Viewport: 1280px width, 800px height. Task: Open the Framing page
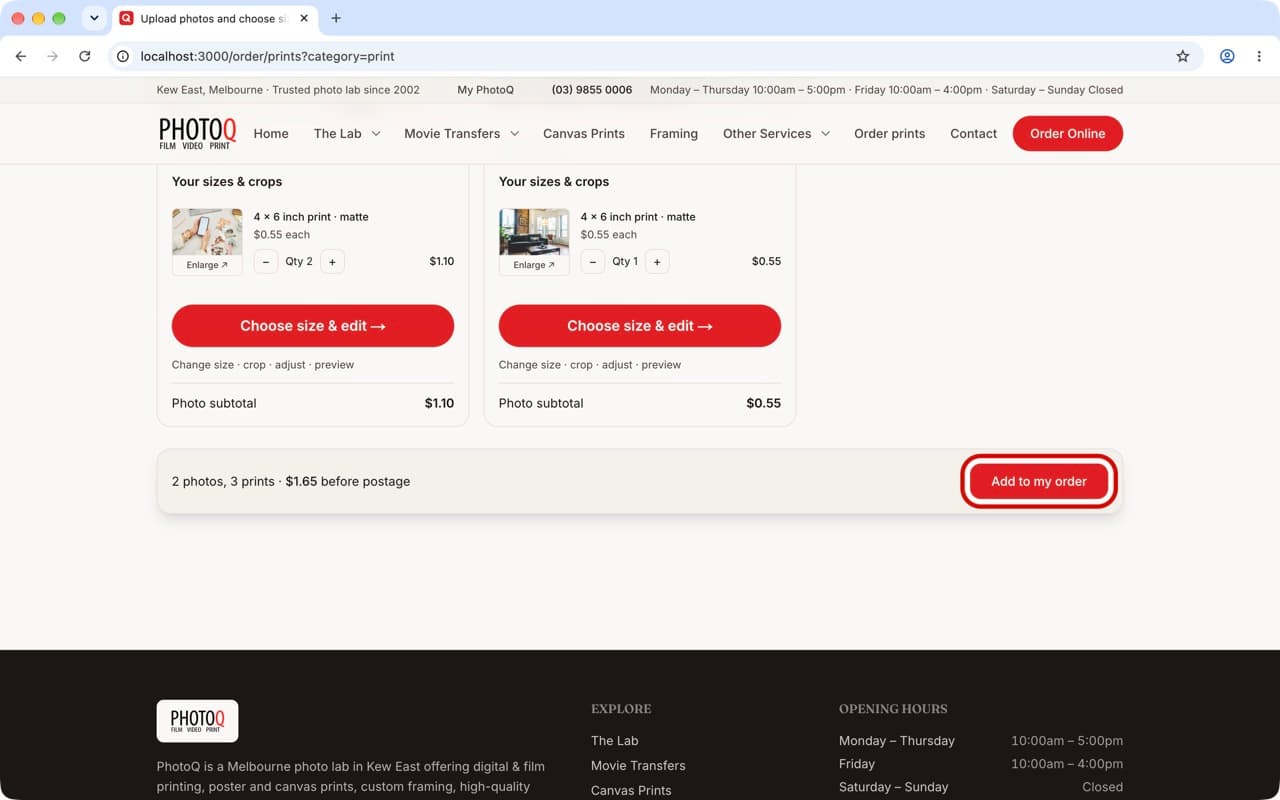[674, 133]
